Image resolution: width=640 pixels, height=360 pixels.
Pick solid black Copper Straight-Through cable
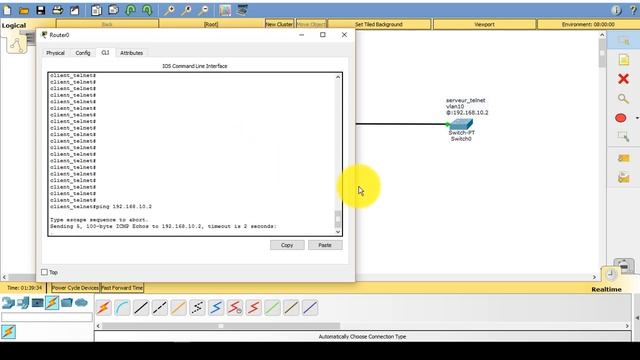141,308
